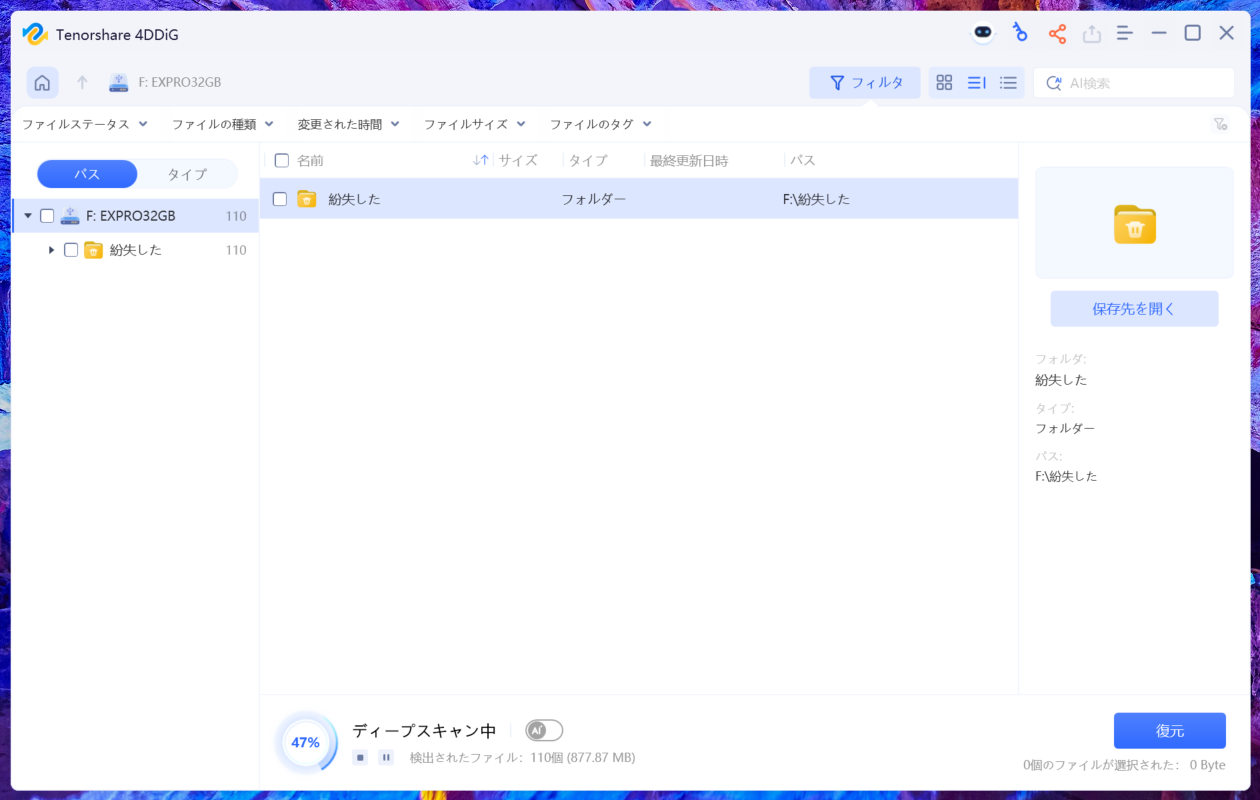Image resolution: width=1260 pixels, height=800 pixels.
Task: Switch to grid thumbnail view
Action: coord(944,83)
